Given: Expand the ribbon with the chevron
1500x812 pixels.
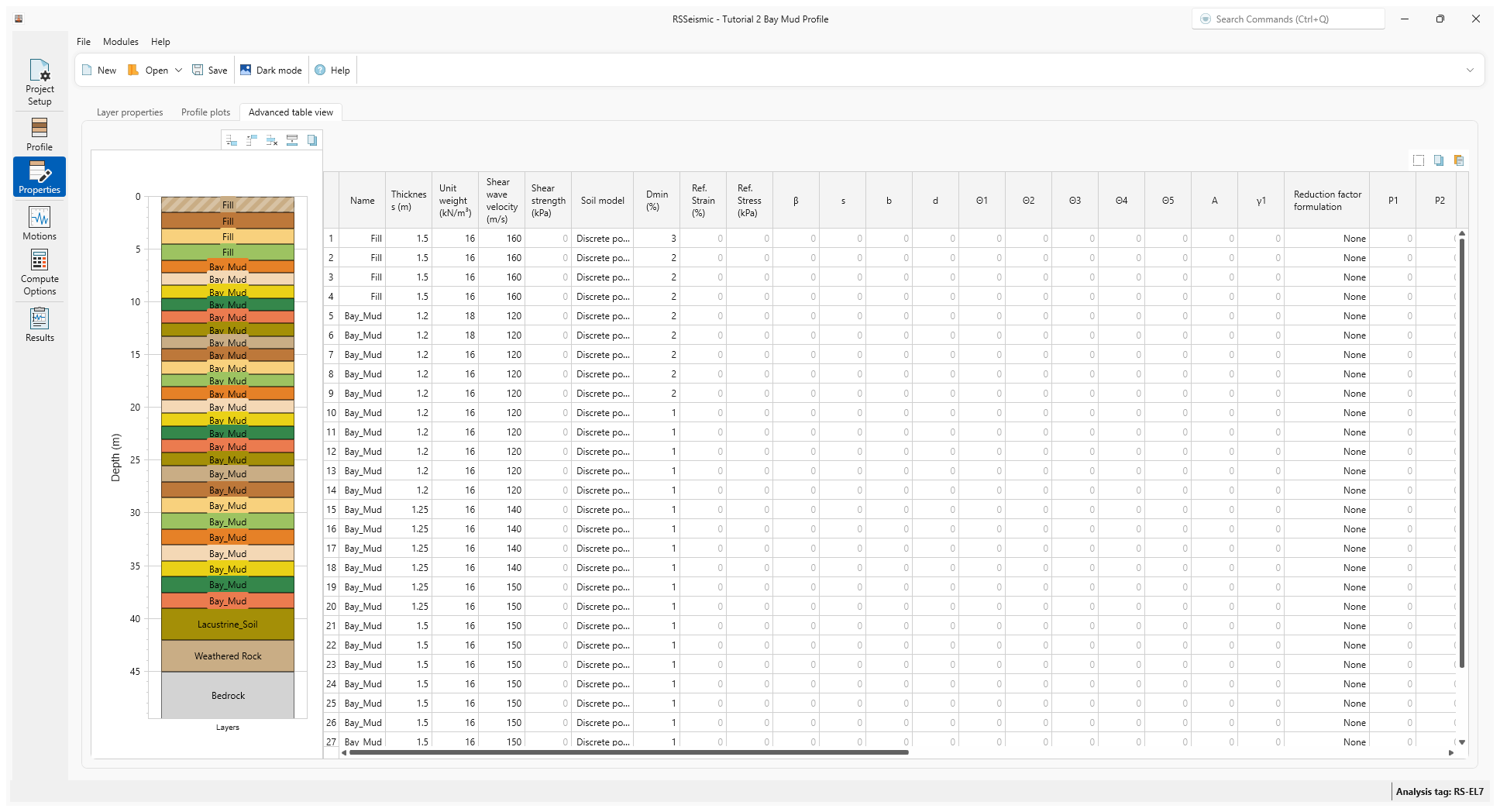Looking at the screenshot, I should [x=1470, y=70].
